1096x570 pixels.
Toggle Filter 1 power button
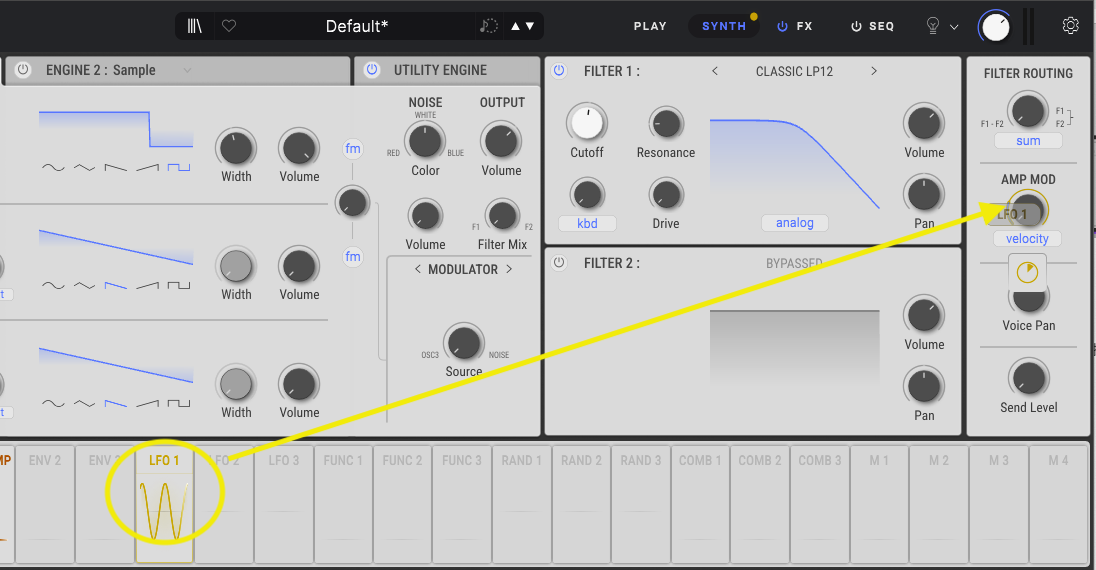click(559, 71)
